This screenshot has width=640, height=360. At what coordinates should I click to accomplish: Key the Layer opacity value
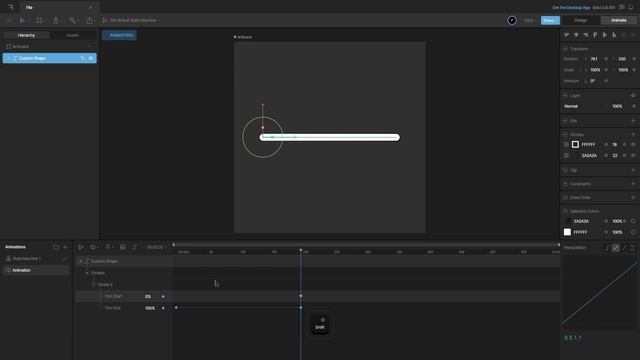click(634, 106)
